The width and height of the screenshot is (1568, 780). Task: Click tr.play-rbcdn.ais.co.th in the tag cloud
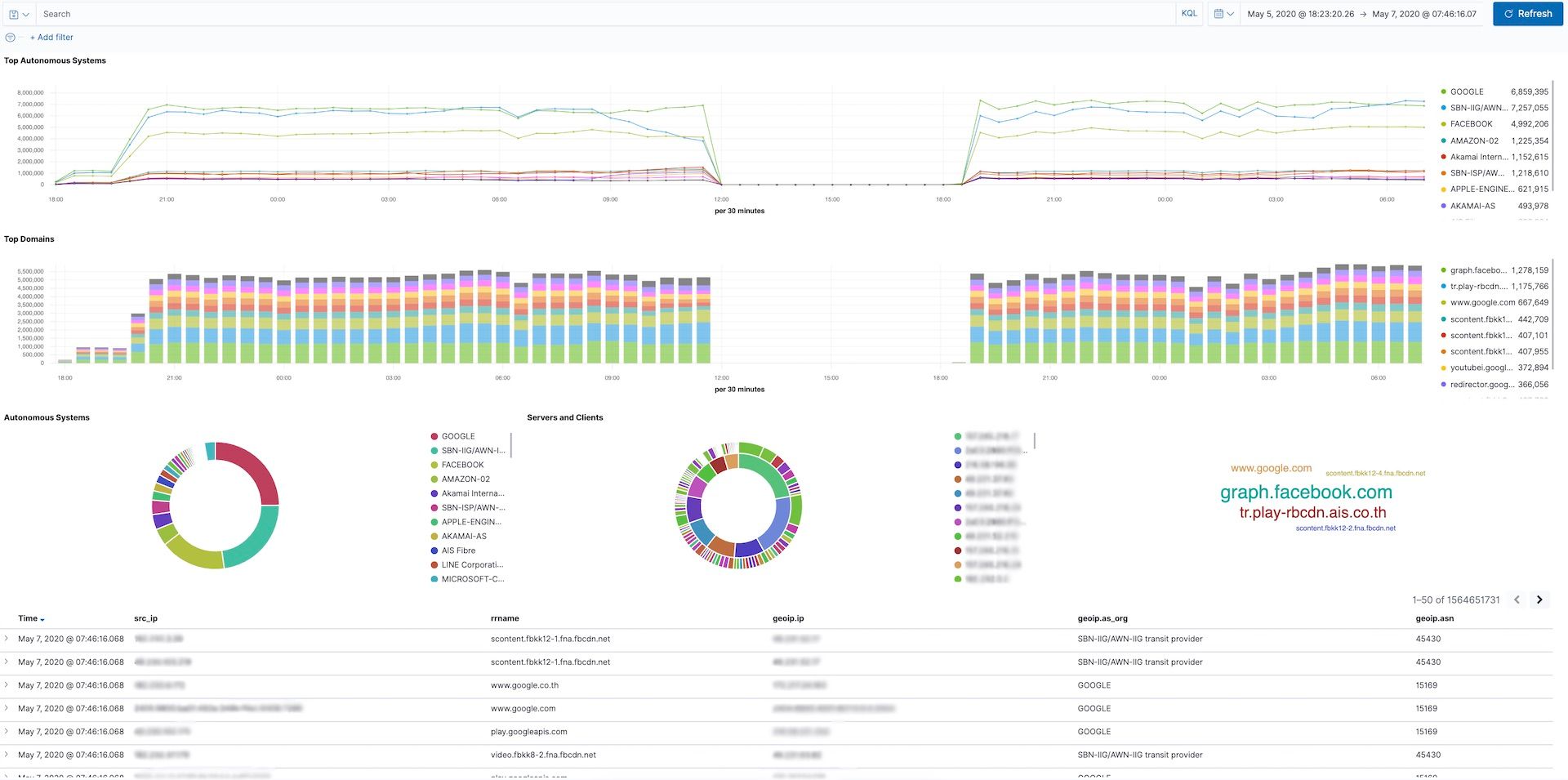click(x=1312, y=513)
